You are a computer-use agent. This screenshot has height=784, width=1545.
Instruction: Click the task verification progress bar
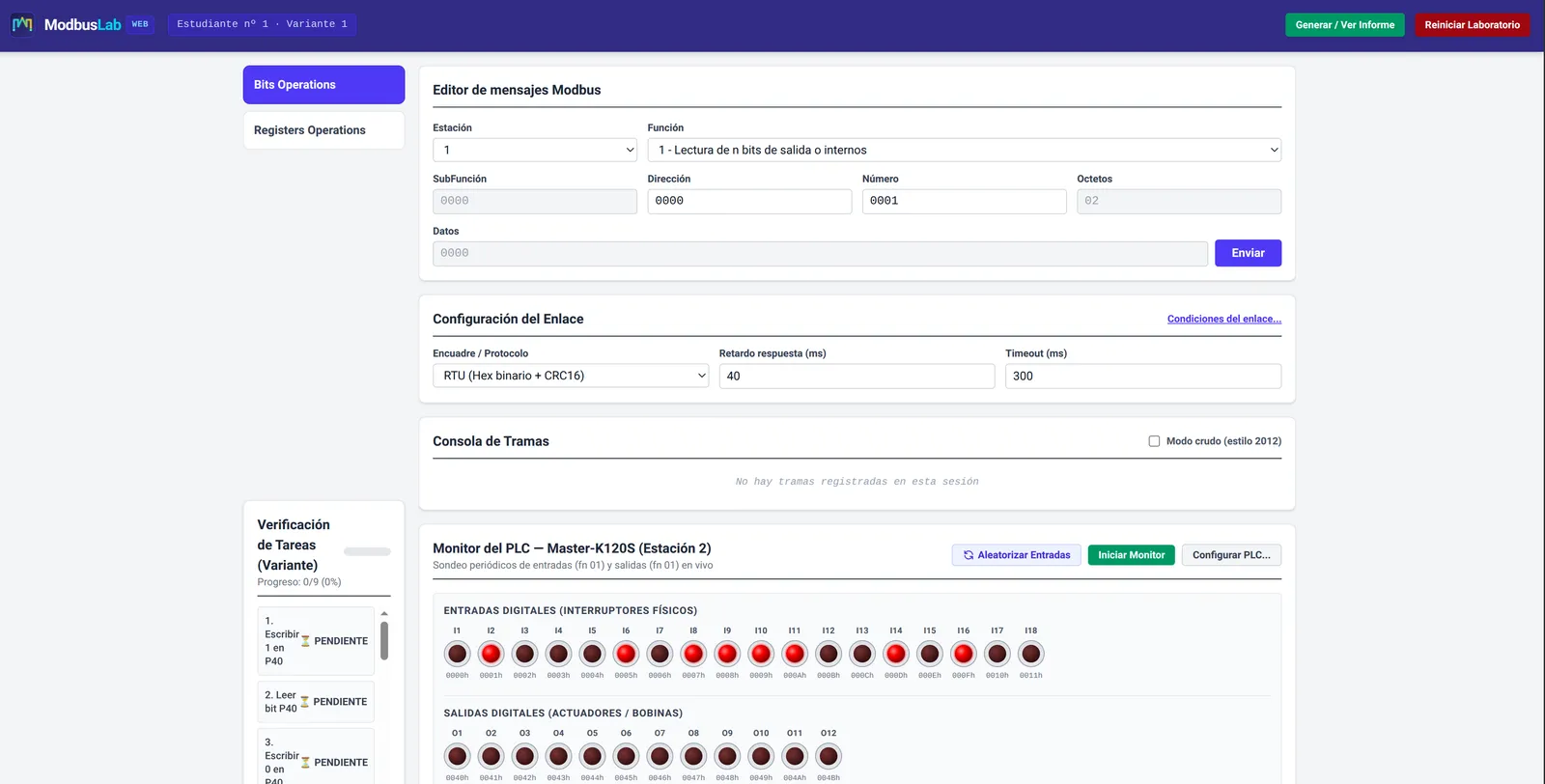click(x=367, y=552)
